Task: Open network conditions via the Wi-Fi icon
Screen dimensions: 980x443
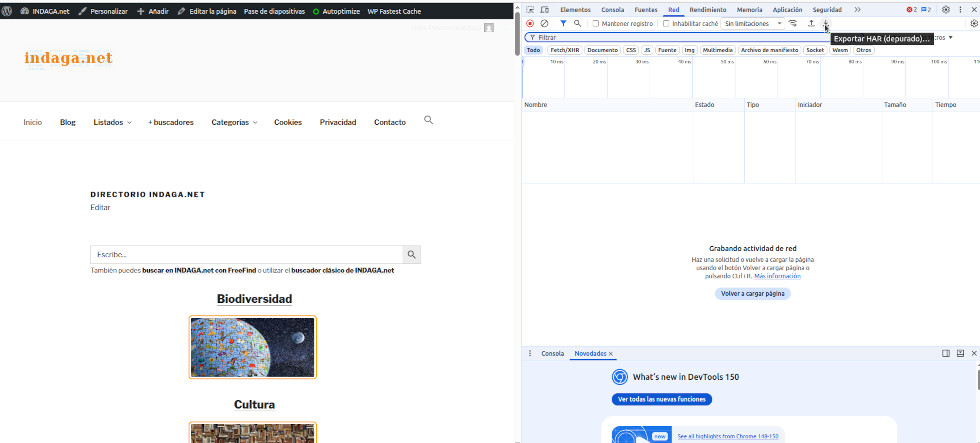Action: [x=793, y=23]
